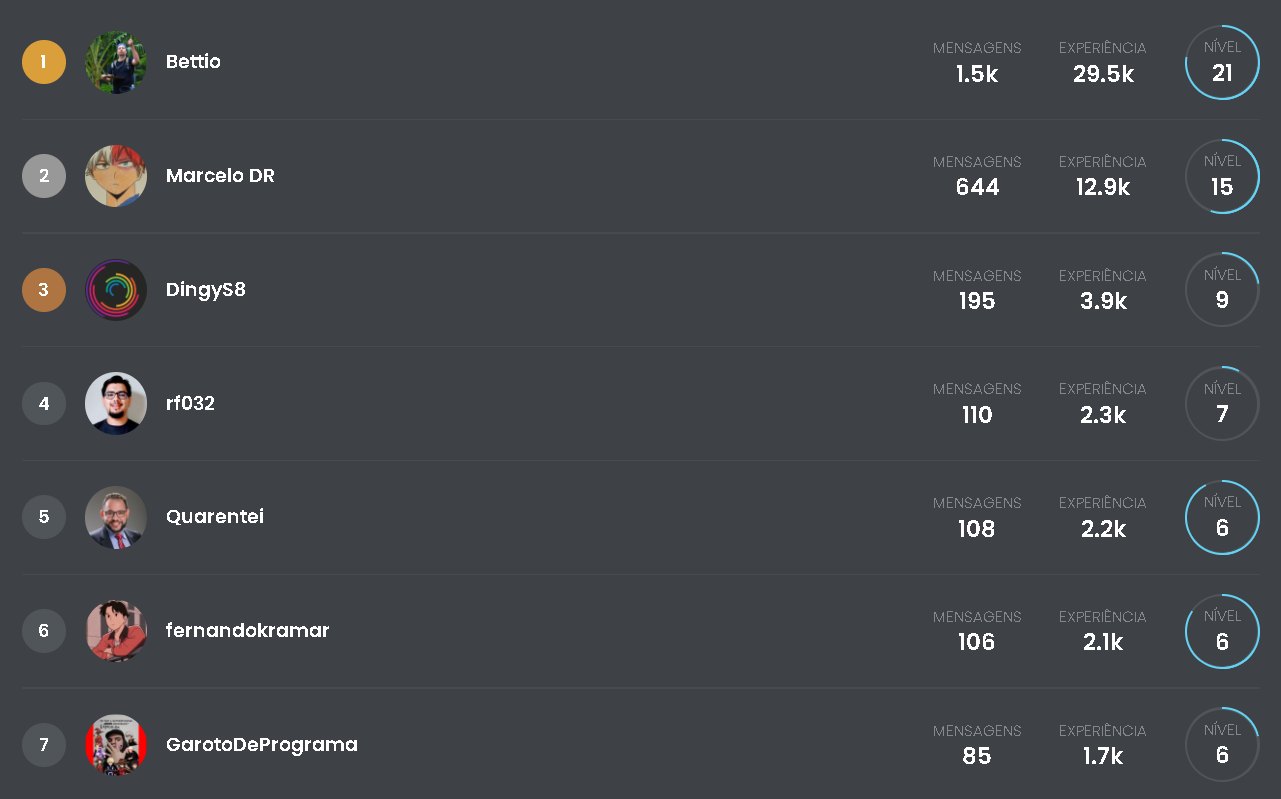Select DingyS8's colorful ring avatar
The width and height of the screenshot is (1281, 799).
pos(116,290)
